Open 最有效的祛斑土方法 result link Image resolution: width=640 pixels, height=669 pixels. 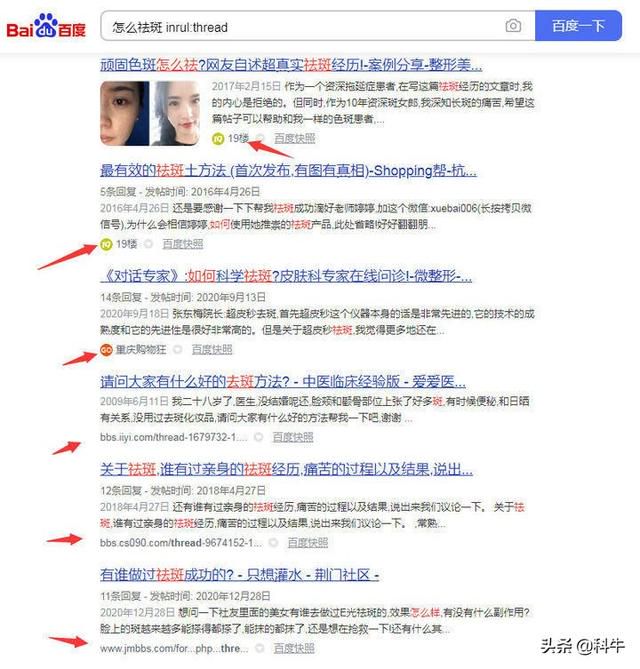(288, 171)
